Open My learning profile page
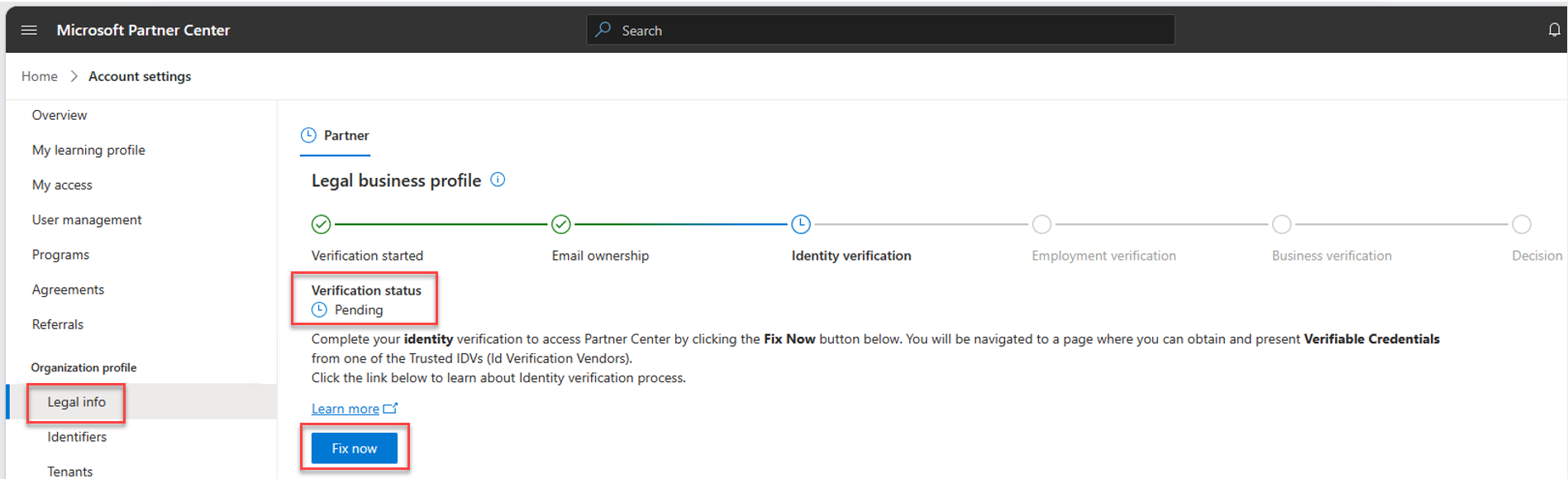 coord(88,150)
